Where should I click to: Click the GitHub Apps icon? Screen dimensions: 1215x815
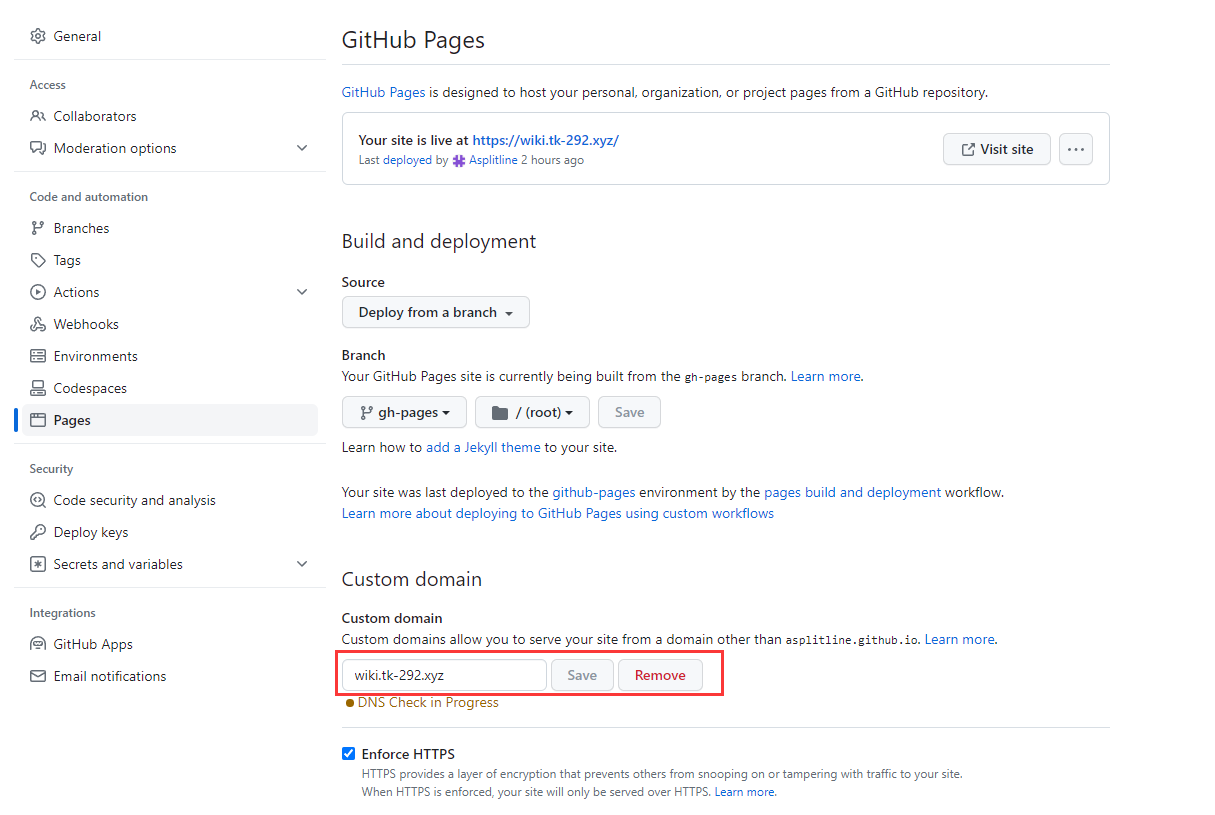pos(38,644)
